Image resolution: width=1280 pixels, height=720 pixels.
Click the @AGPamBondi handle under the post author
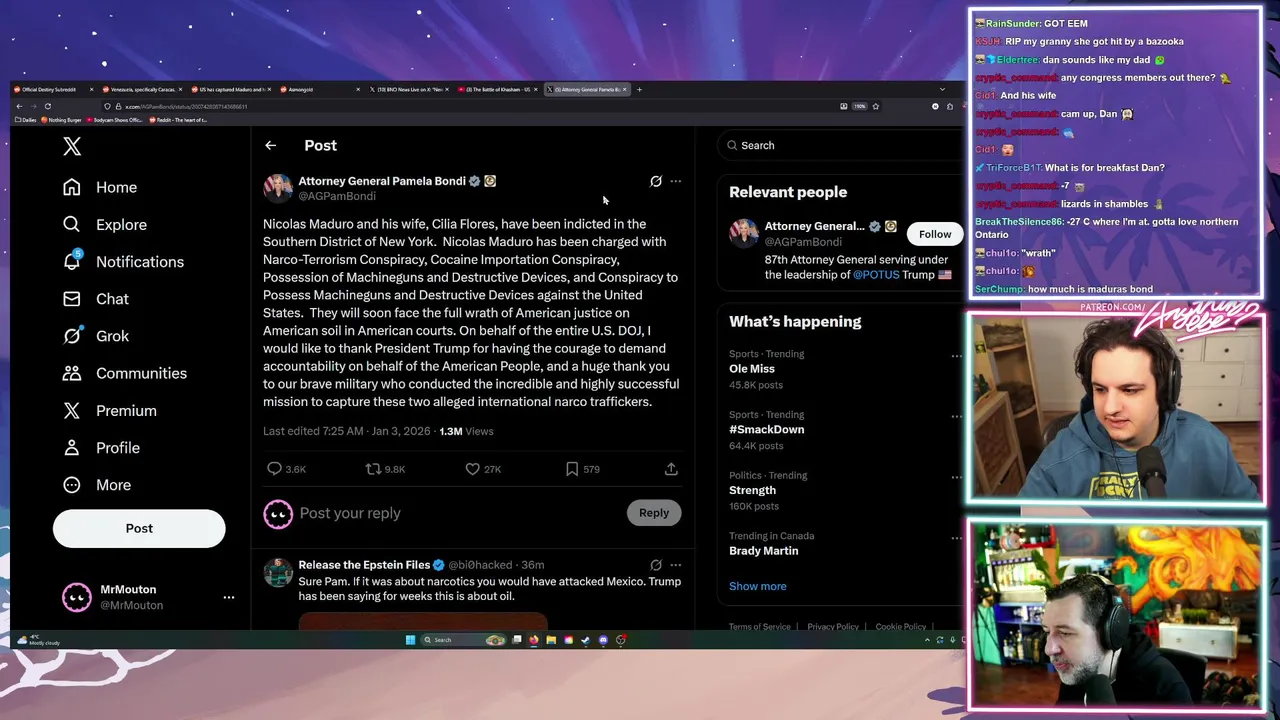pos(337,196)
